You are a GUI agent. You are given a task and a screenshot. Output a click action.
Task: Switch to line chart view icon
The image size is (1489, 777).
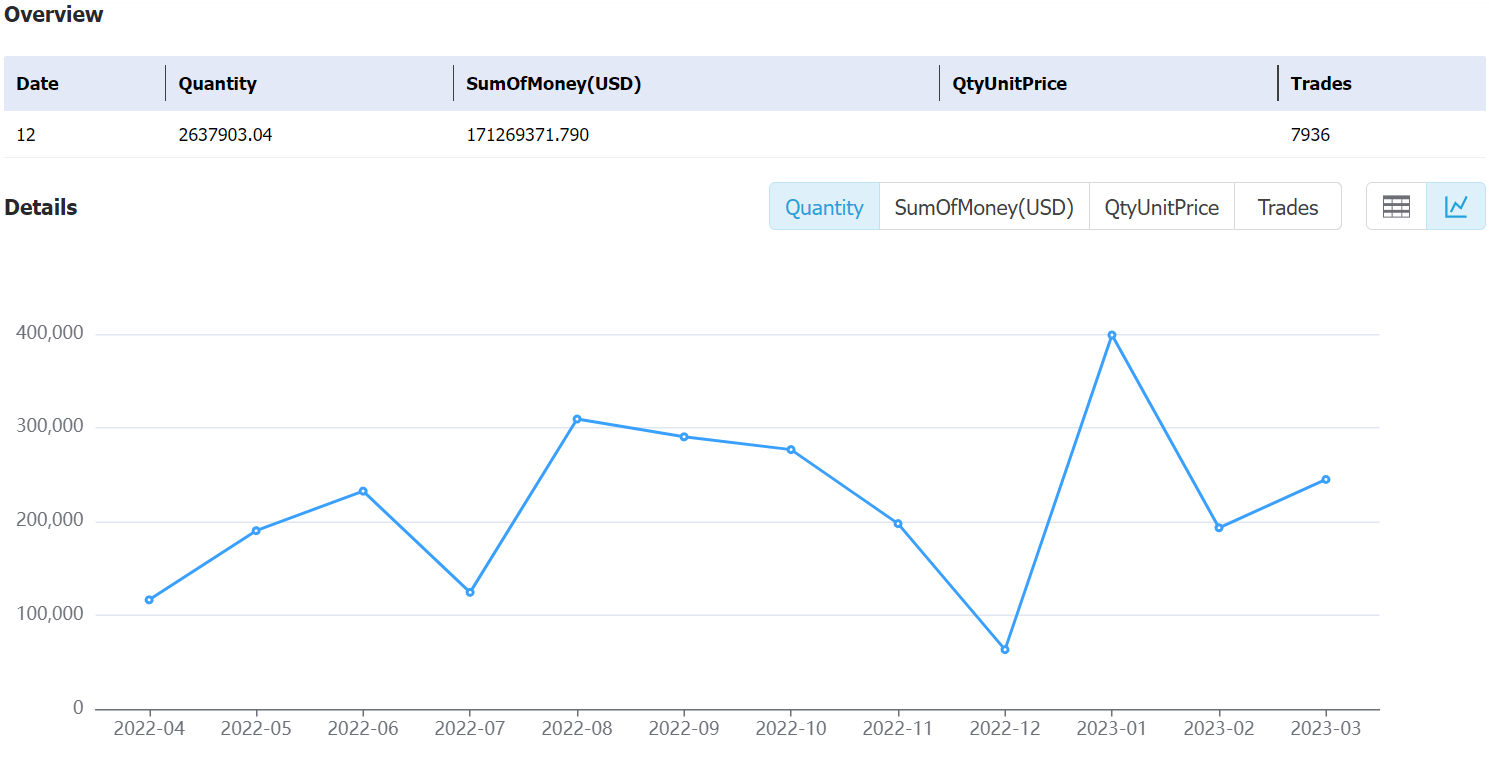point(1456,207)
